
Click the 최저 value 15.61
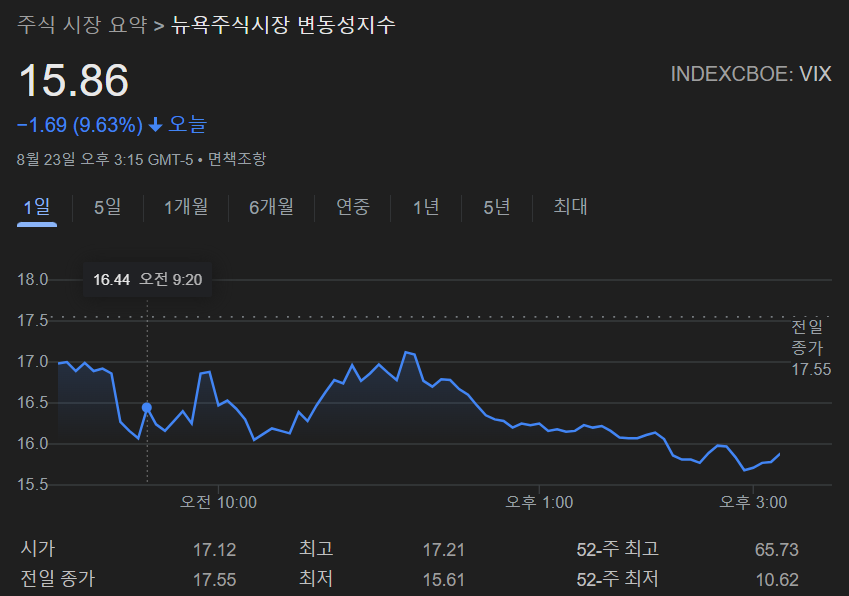443,580
